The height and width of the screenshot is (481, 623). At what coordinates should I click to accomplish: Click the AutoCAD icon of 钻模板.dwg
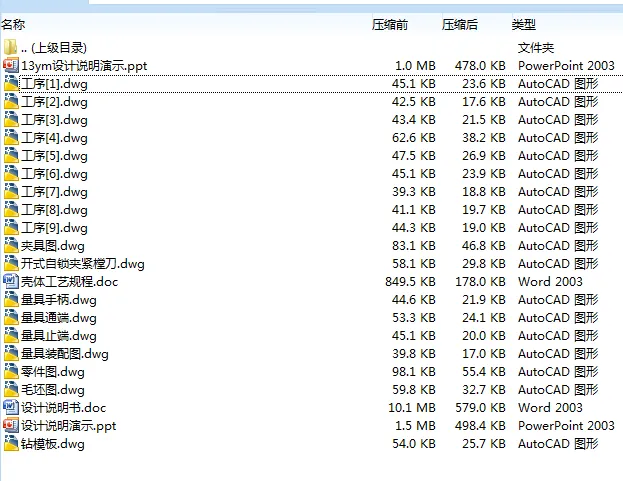pyautogui.click(x=11, y=443)
